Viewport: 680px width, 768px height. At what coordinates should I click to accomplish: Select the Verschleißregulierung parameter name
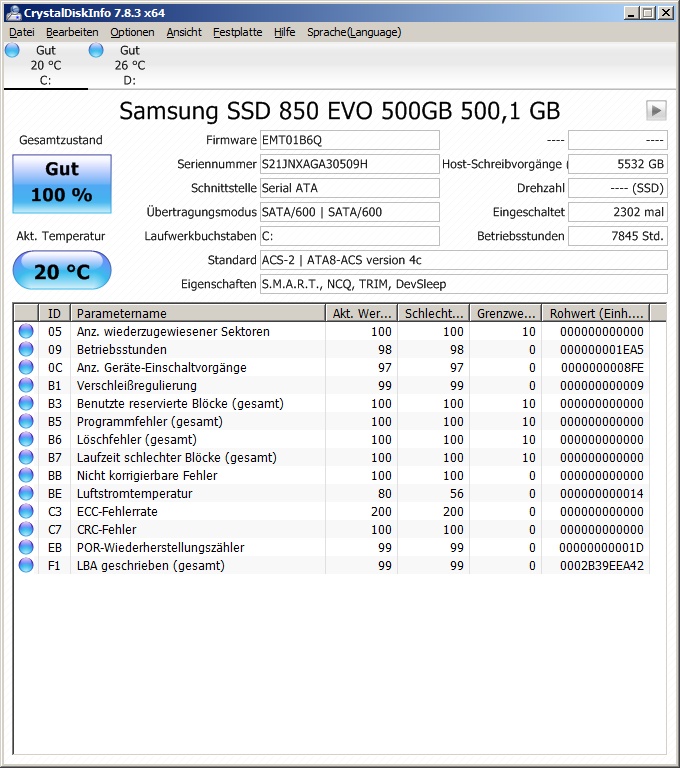click(137, 386)
